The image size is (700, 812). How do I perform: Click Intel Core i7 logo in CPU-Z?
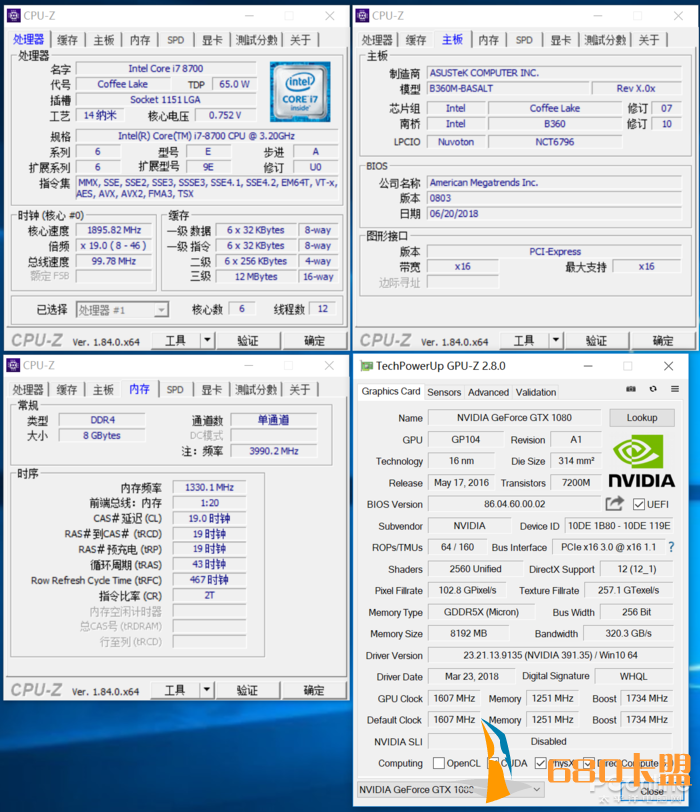300,92
